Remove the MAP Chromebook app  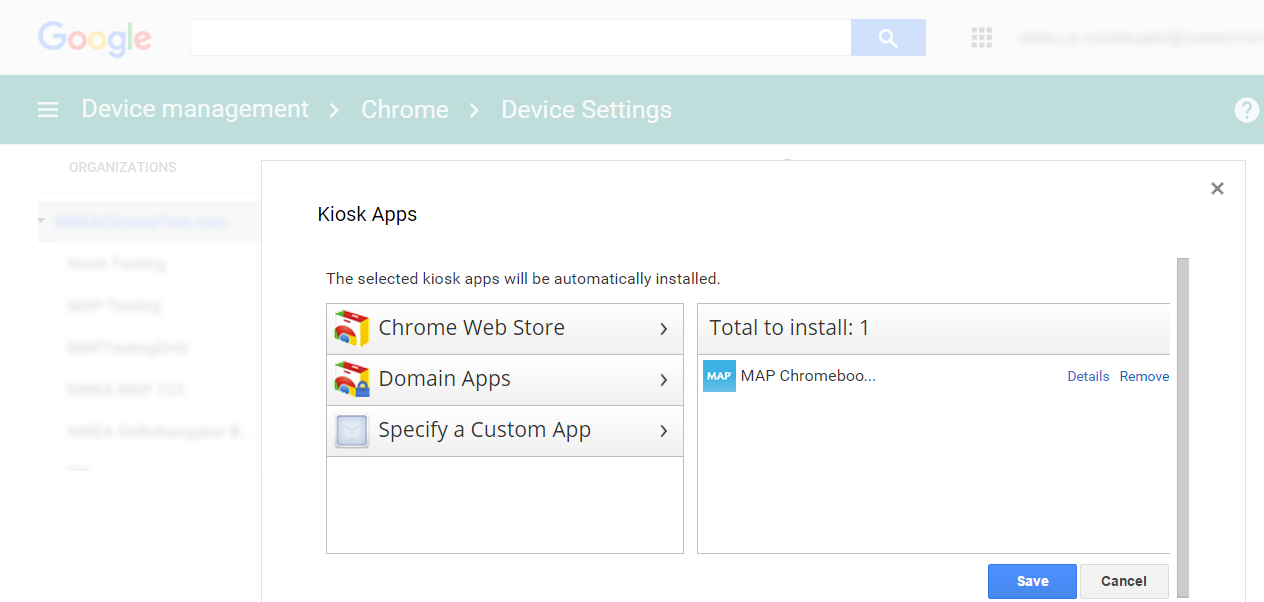[1144, 377]
